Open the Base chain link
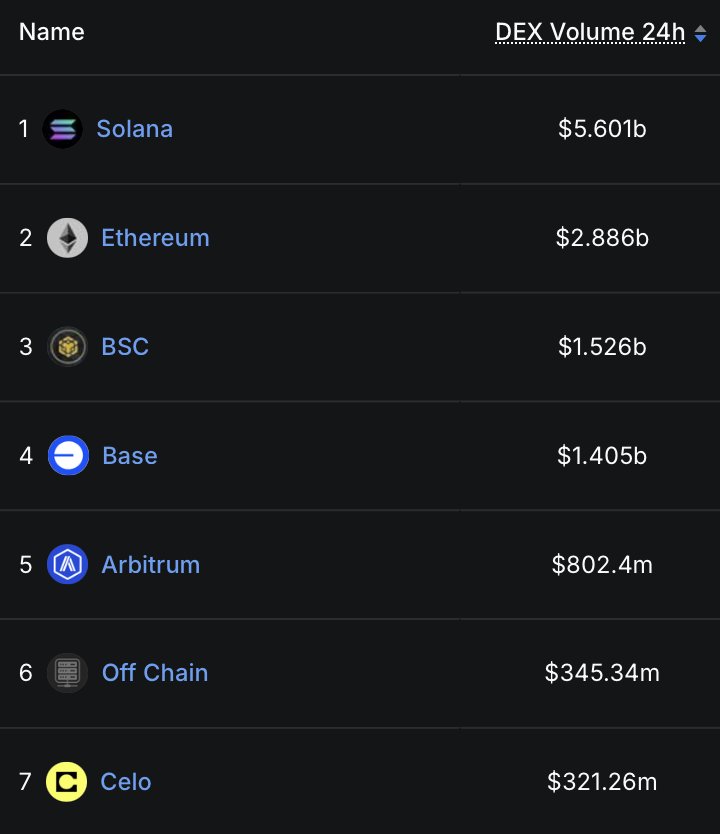 [x=130, y=456]
